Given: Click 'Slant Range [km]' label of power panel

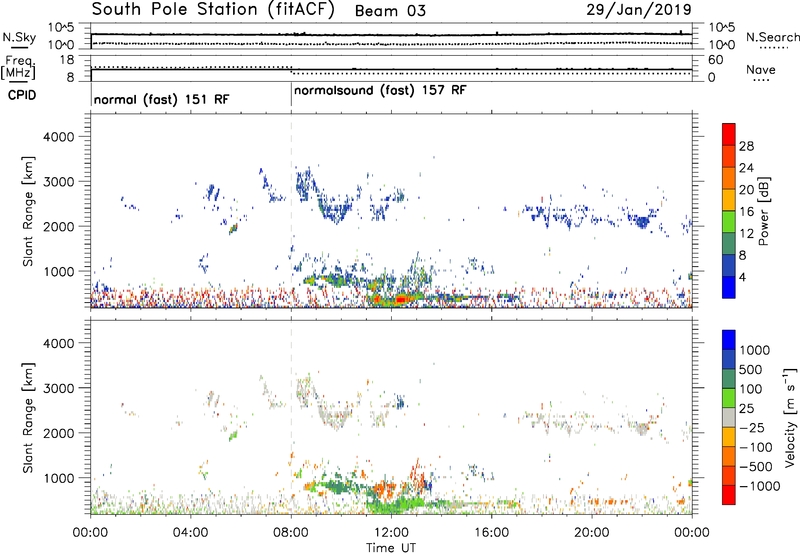Looking at the screenshot, I should pos(28,211).
